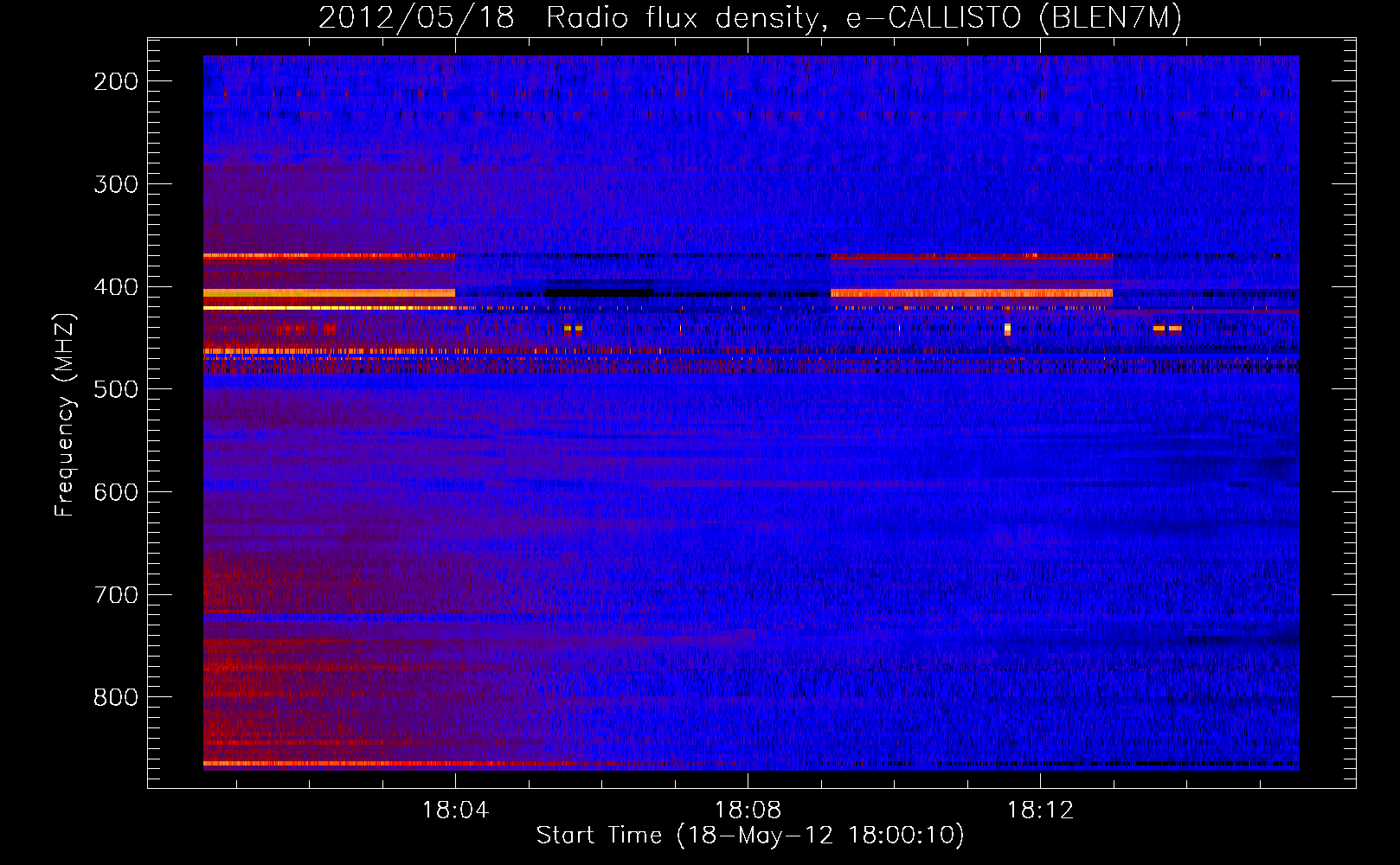Click the bright yellow emission band near 405 MHz

point(329,293)
